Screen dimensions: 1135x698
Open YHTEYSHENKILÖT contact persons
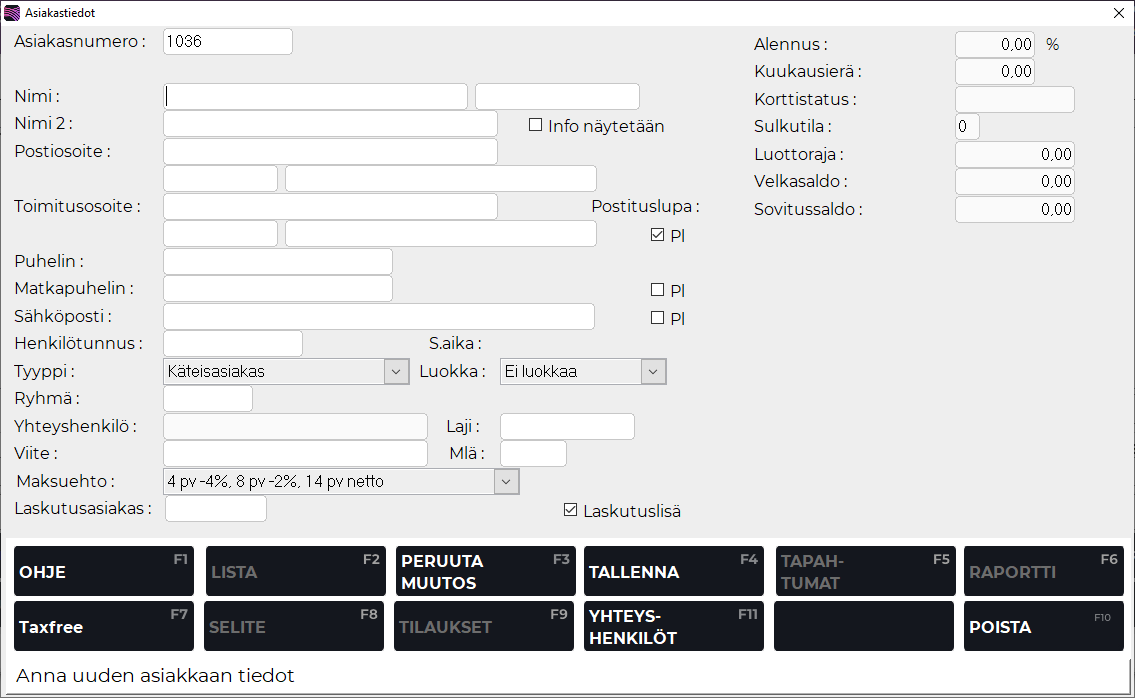point(673,626)
